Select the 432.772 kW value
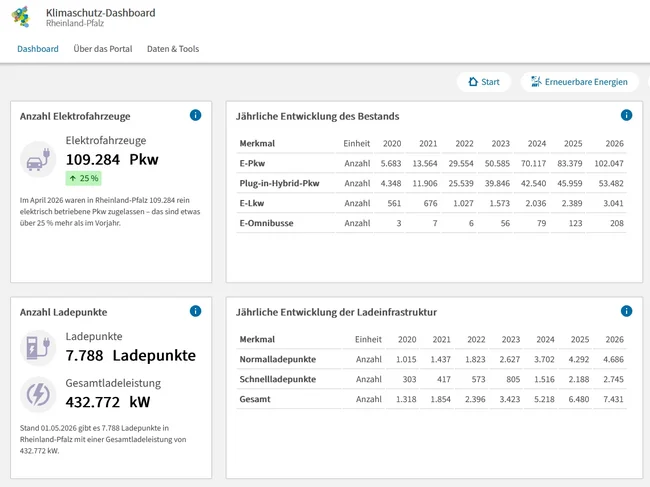Screen dimensions: 650x487 click(108, 402)
